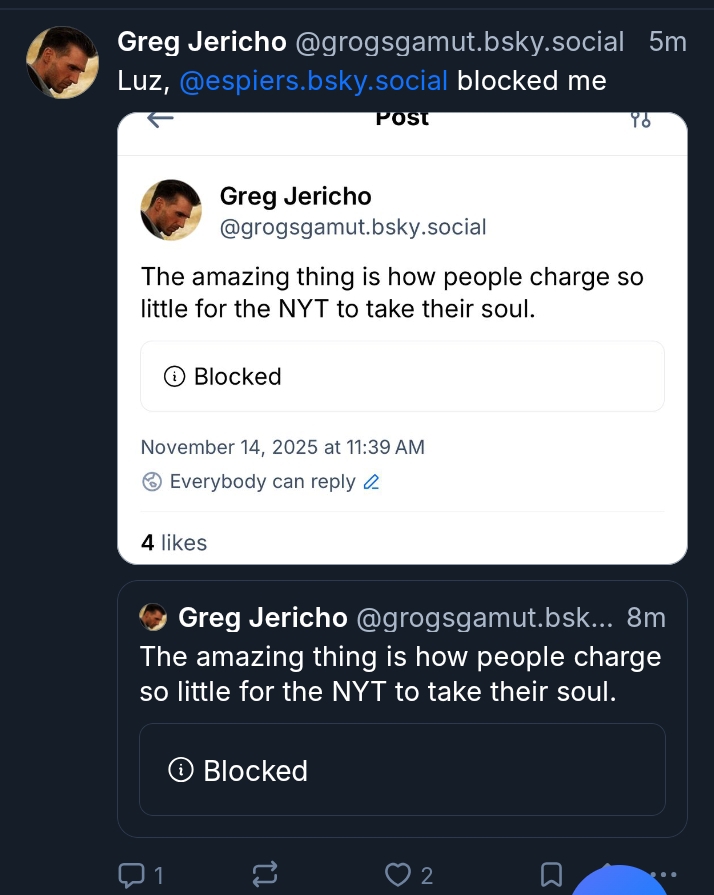Click the 4 likes count in screenshot

coord(174,543)
